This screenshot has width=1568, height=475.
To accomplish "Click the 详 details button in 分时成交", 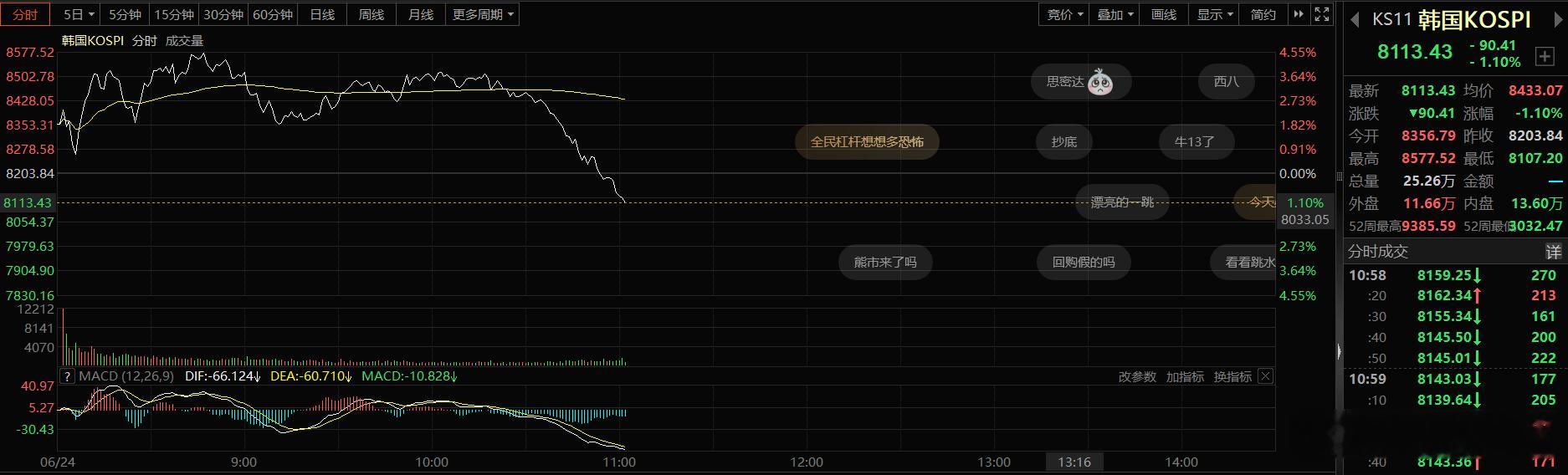I will [x=1553, y=251].
